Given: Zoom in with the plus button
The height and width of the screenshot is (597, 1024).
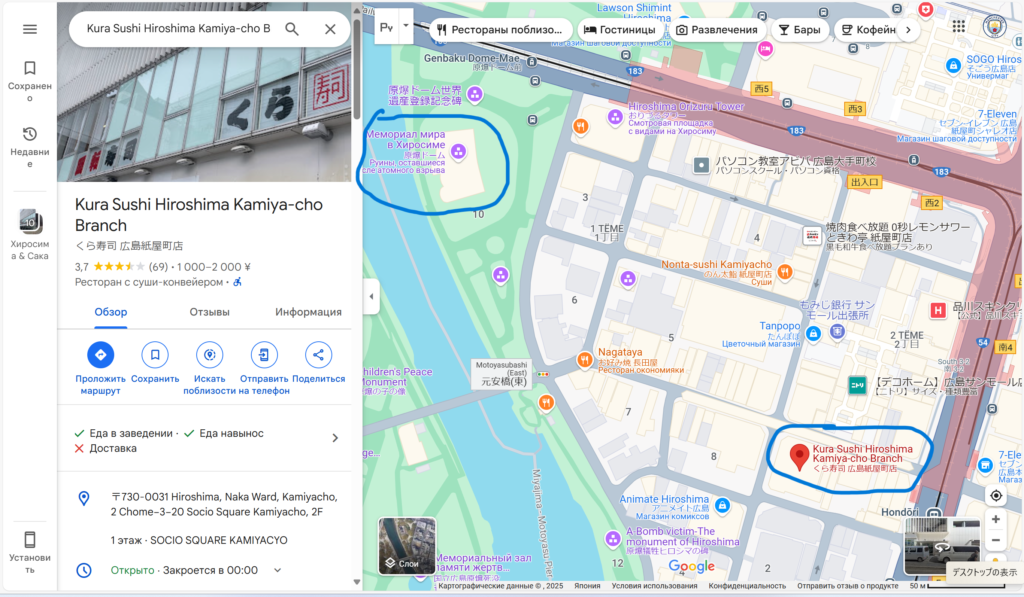Looking at the screenshot, I should coord(996,519).
